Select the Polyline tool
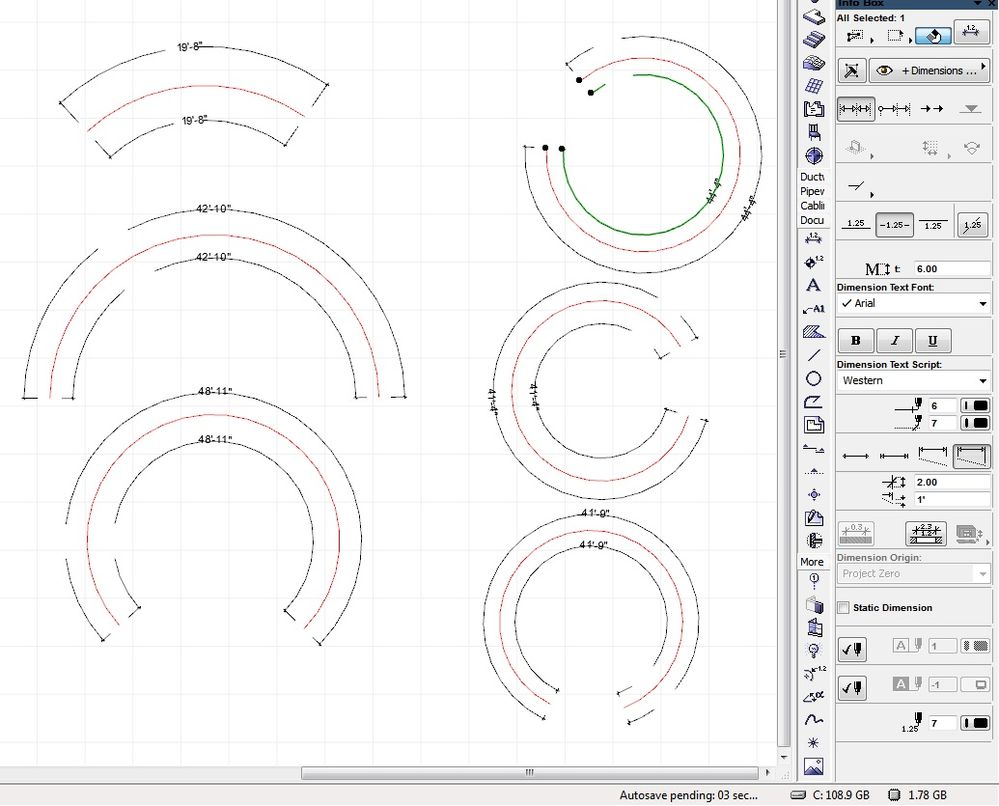The image size is (999, 806). (x=813, y=402)
